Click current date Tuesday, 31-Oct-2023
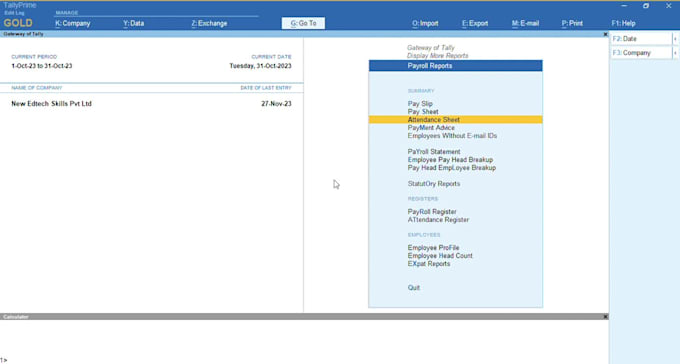The height and width of the screenshot is (364, 680). click(260, 66)
